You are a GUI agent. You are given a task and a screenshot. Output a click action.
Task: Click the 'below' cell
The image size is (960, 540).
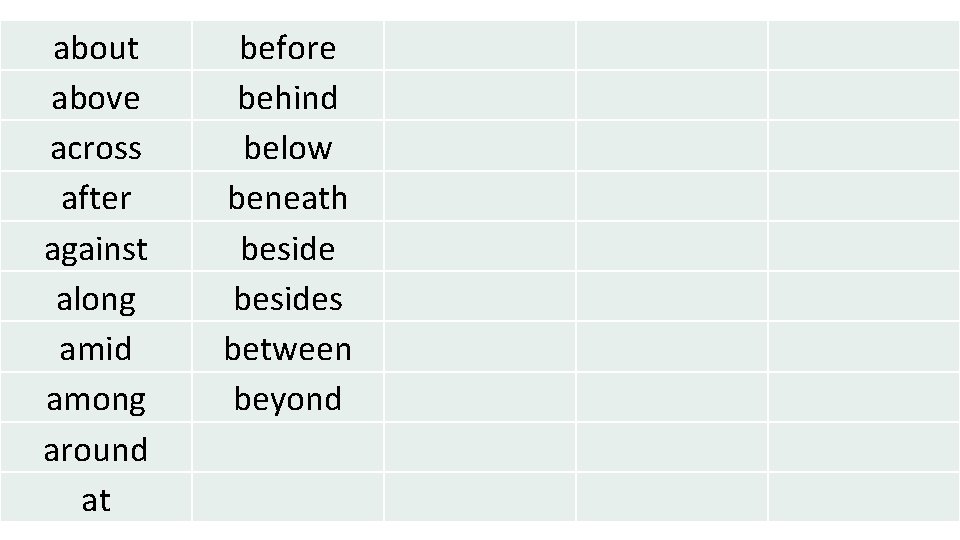pos(288,146)
